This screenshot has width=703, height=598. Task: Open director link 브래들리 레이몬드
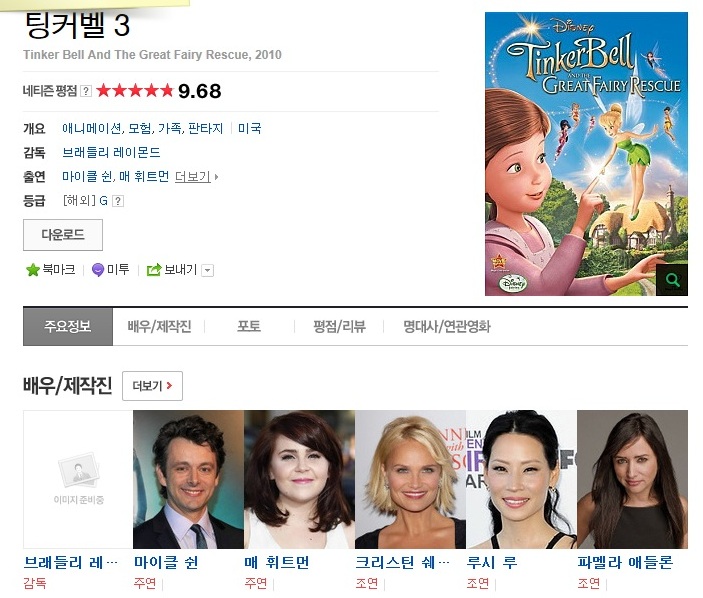111,152
